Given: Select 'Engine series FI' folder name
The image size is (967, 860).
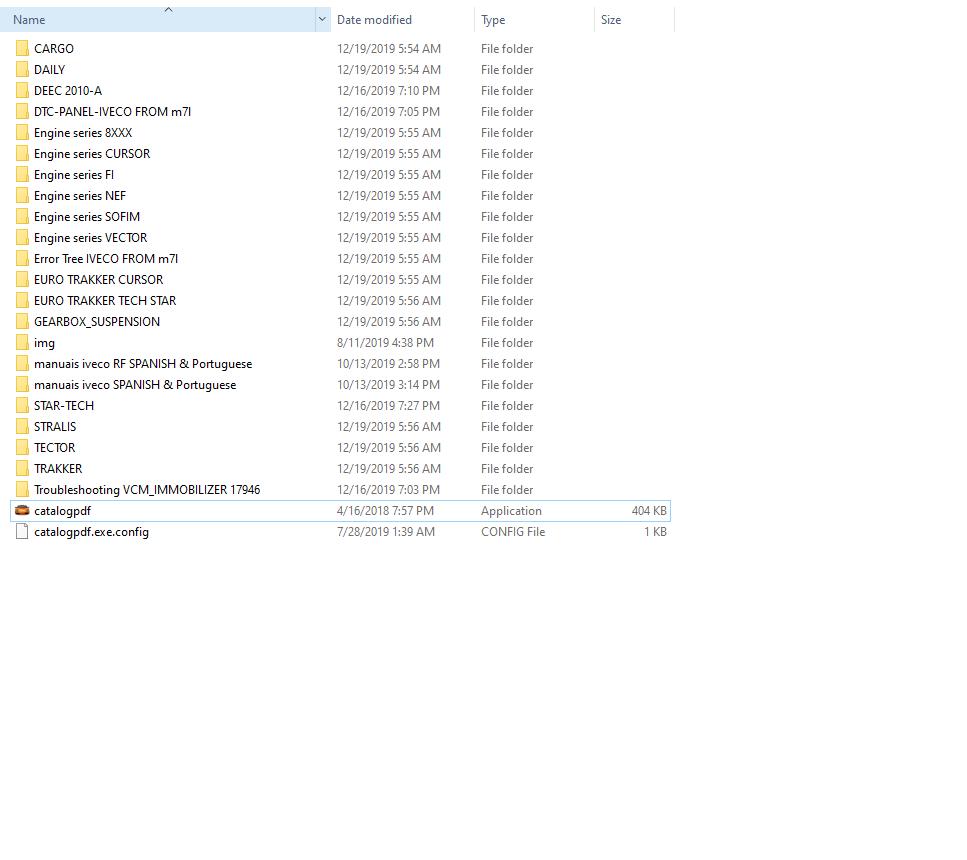Looking at the screenshot, I should tap(74, 174).
